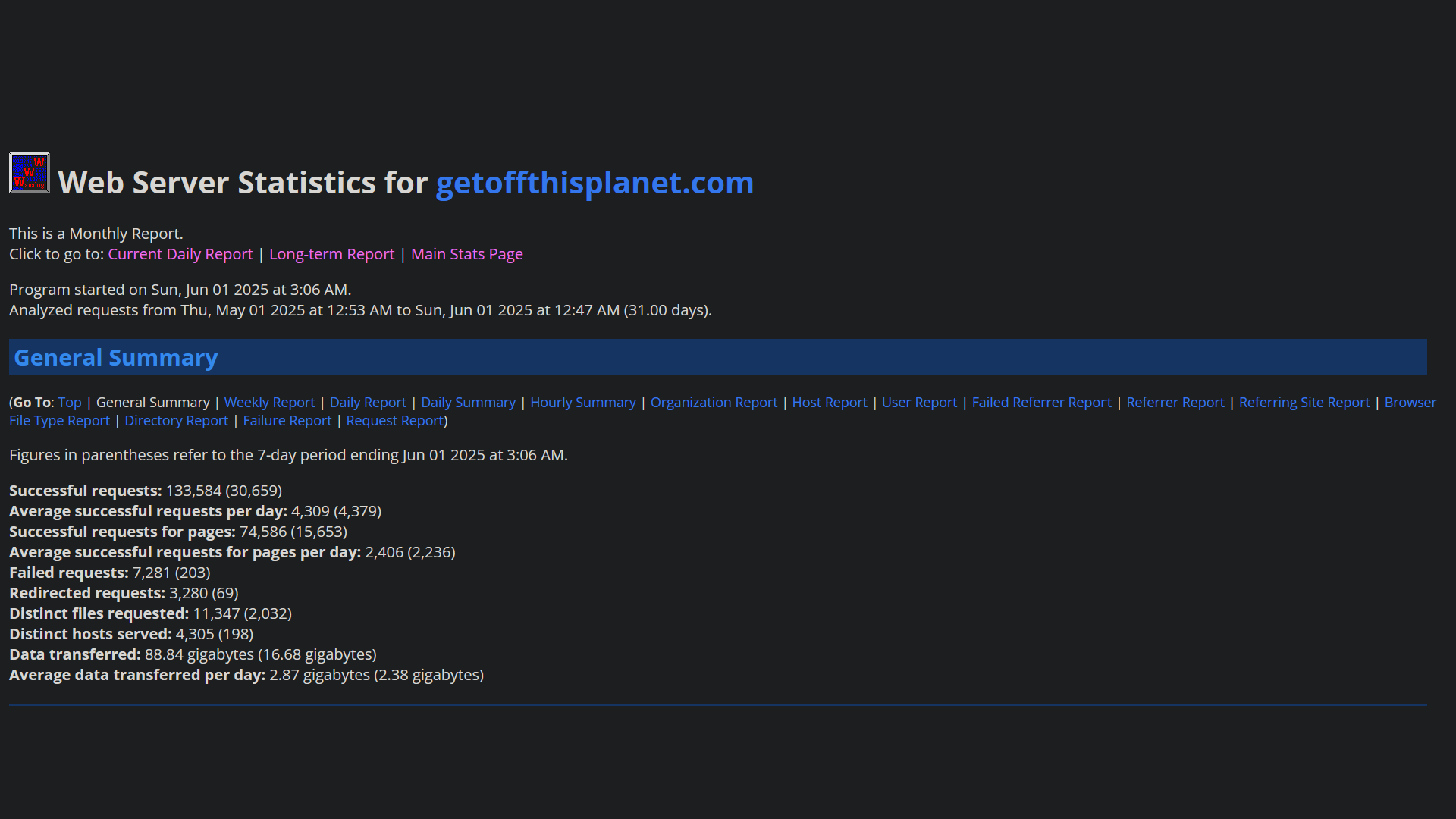Open the Failure Report
The image size is (1456, 819).
coord(287,421)
